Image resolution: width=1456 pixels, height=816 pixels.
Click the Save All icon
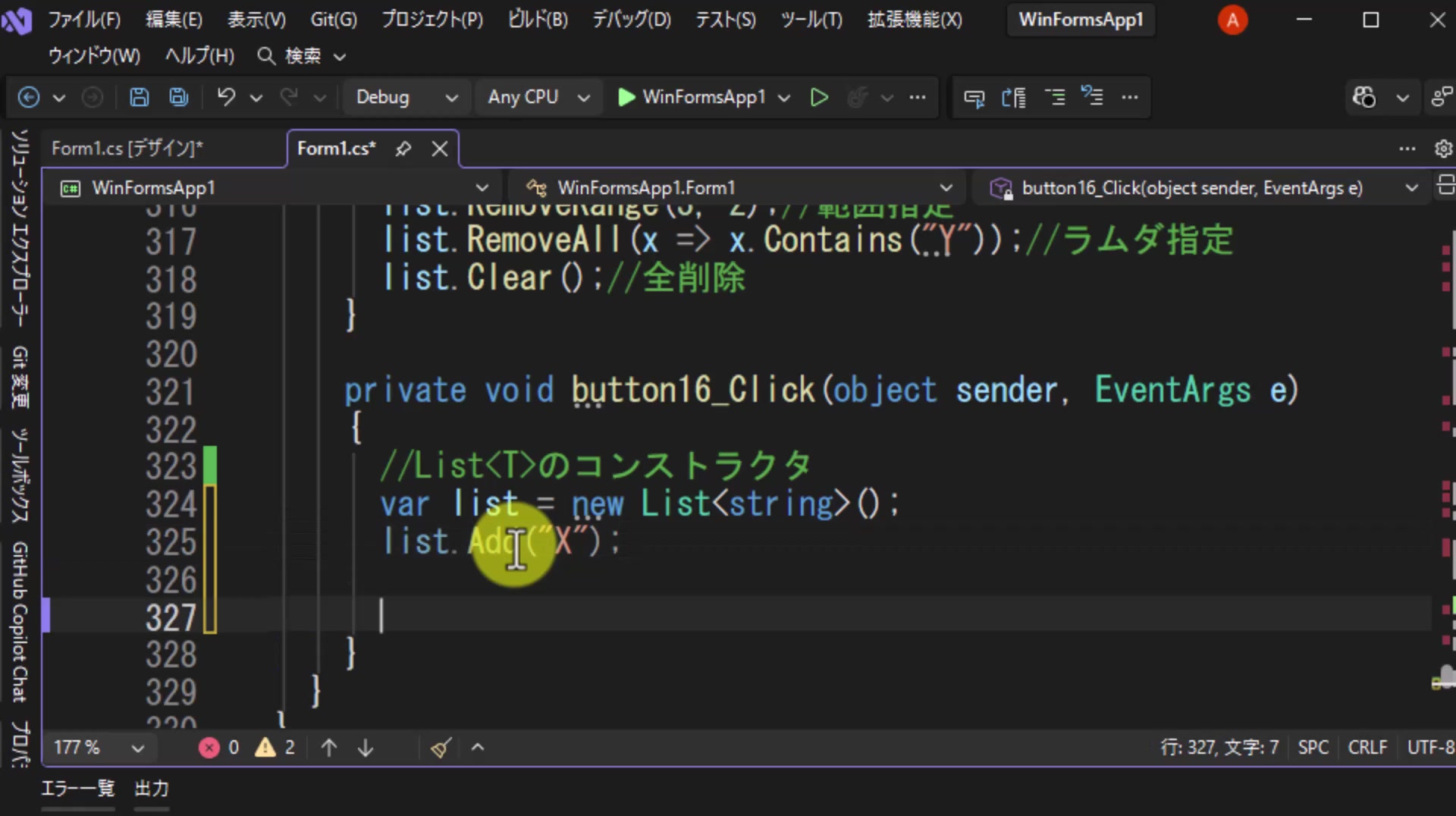[179, 97]
